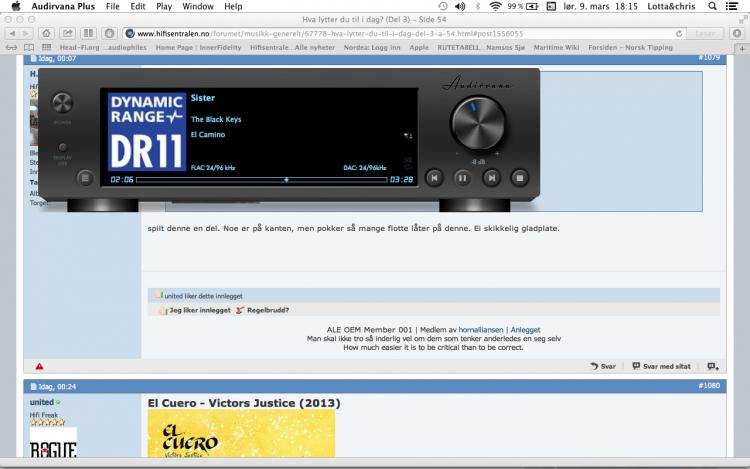Image resolution: width=750 pixels, height=469 pixels.
Task: Pause playback in the Audirvana player
Action: [462, 178]
